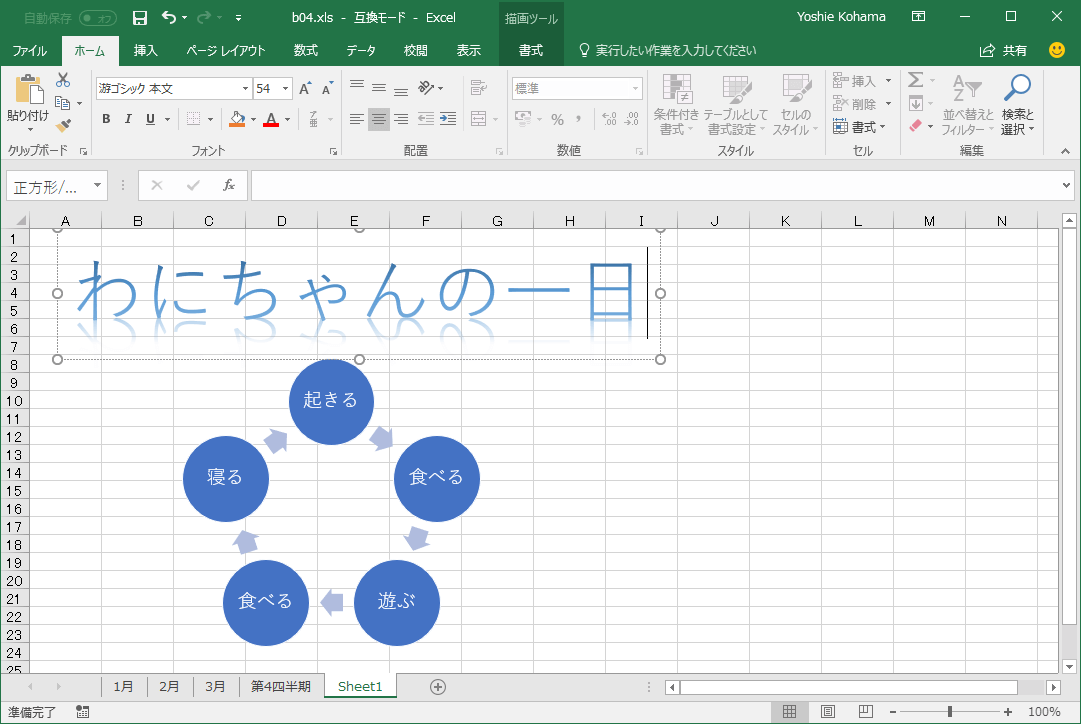1081x724 pixels.
Task: Open Find and Select magnifier
Action: point(1018,105)
